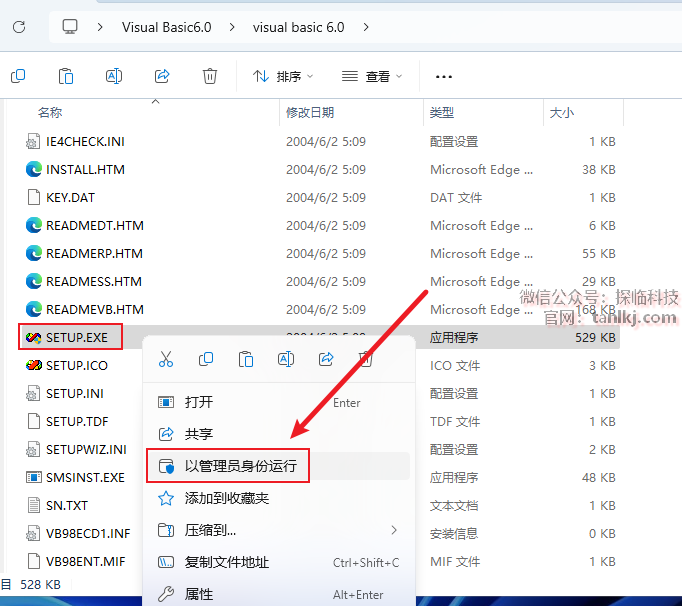Sort by 名称 column header
This screenshot has height=606, width=682.
pyautogui.click(x=50, y=113)
